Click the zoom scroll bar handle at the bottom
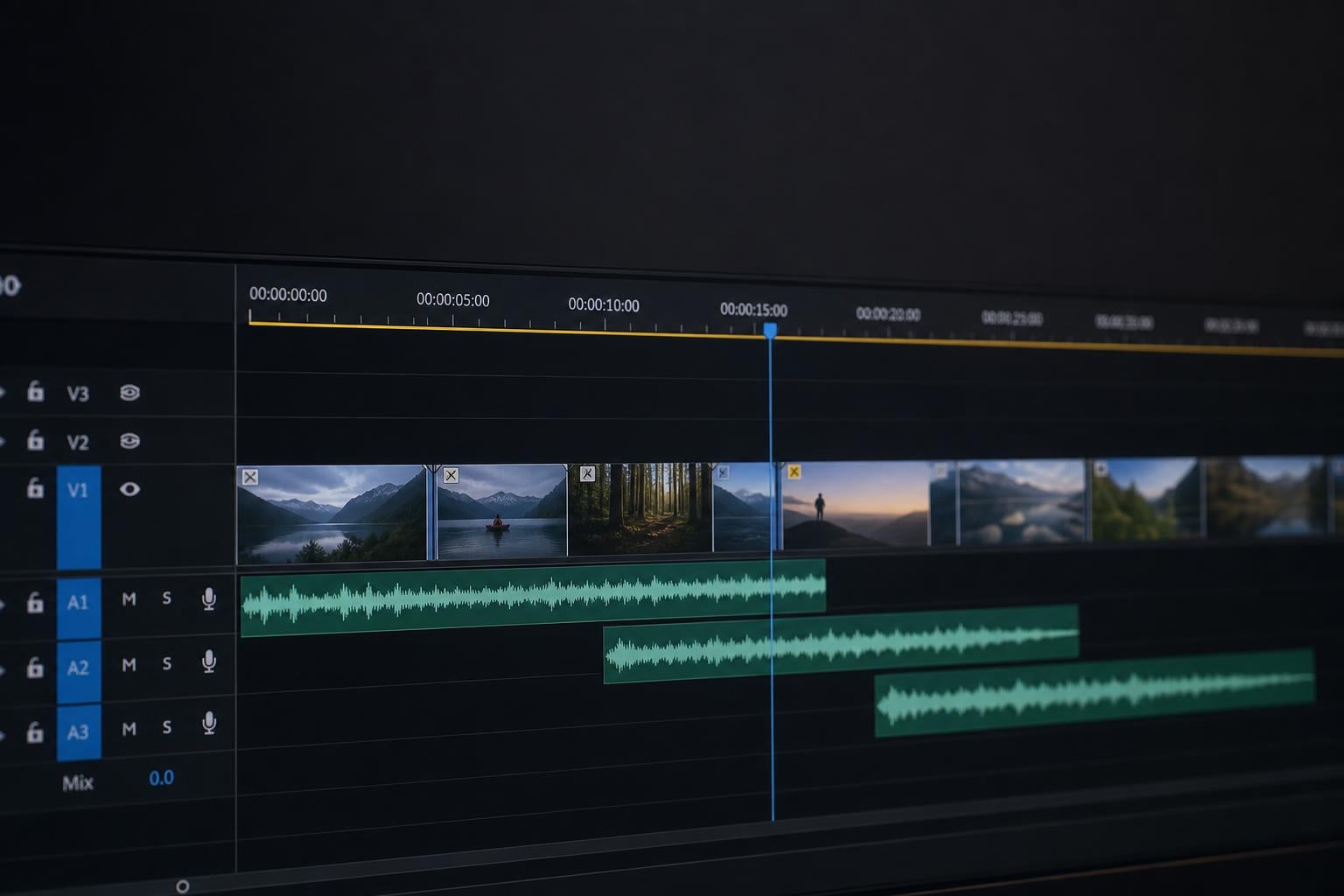Screen dimensions: 1344x896 182,886
